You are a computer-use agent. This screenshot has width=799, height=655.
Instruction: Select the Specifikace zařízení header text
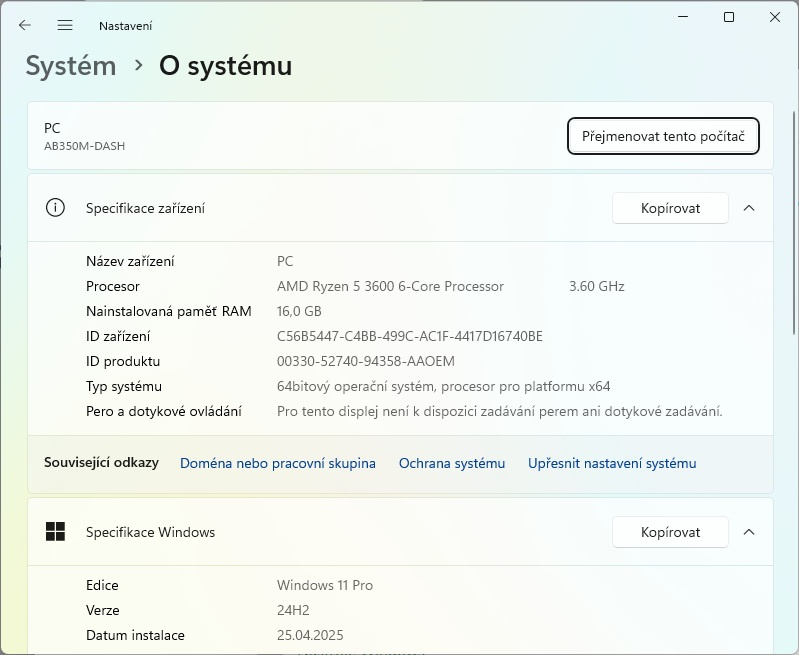pyautogui.click(x=145, y=208)
